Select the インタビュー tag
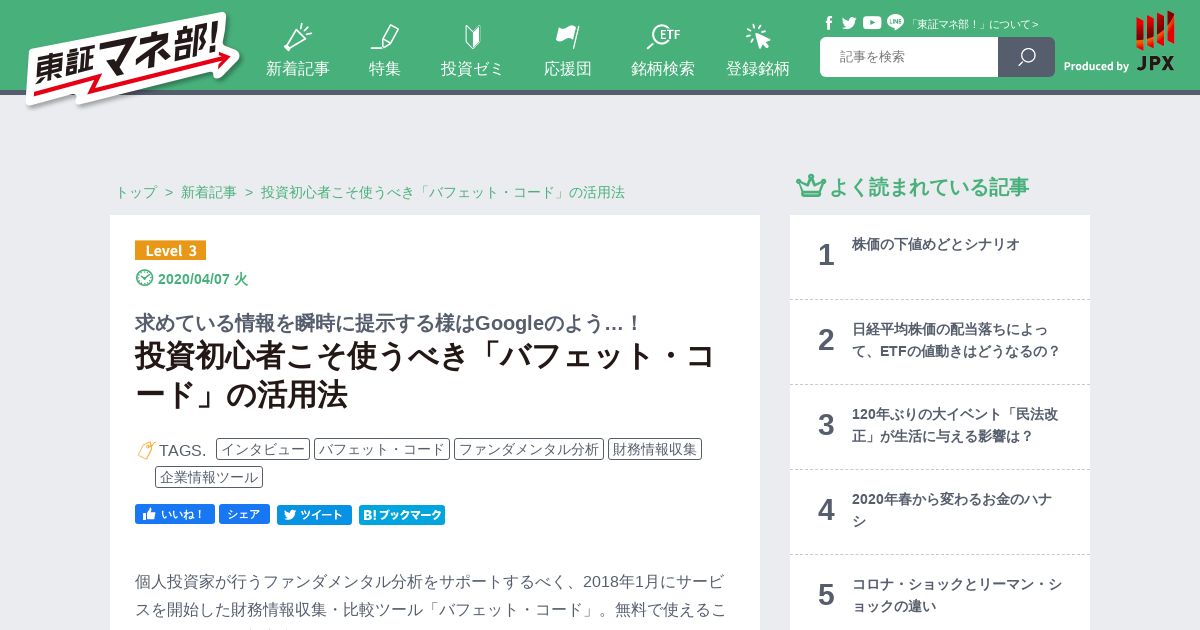 click(x=263, y=449)
